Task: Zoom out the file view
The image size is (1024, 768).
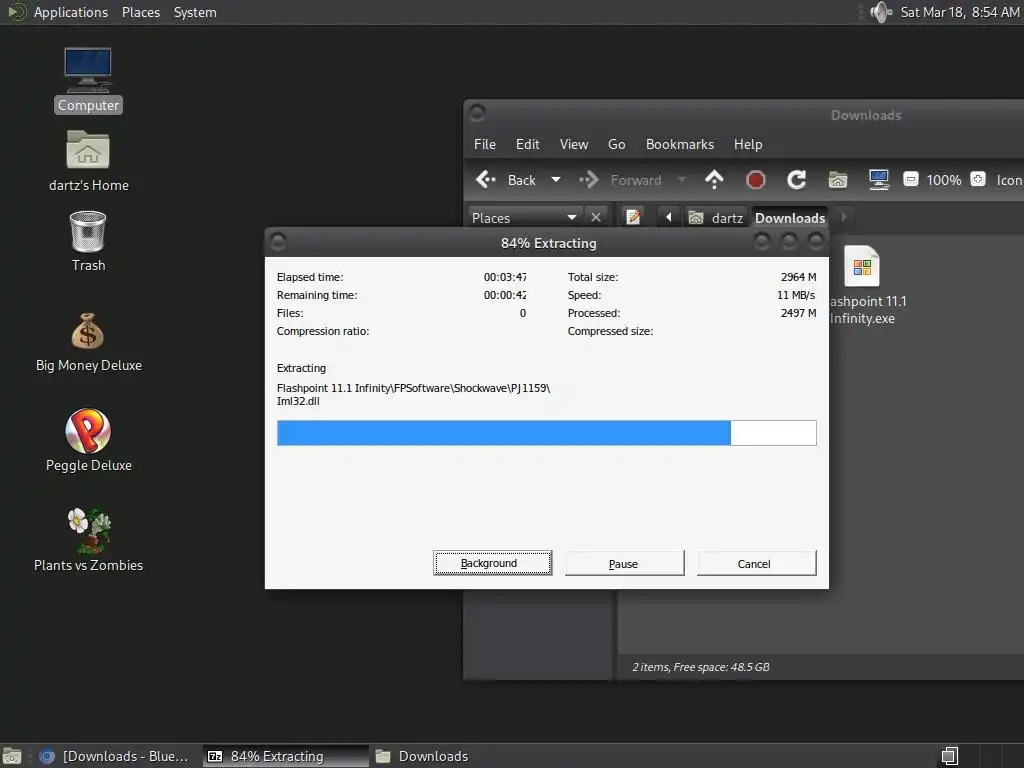Action: pyautogui.click(x=910, y=179)
